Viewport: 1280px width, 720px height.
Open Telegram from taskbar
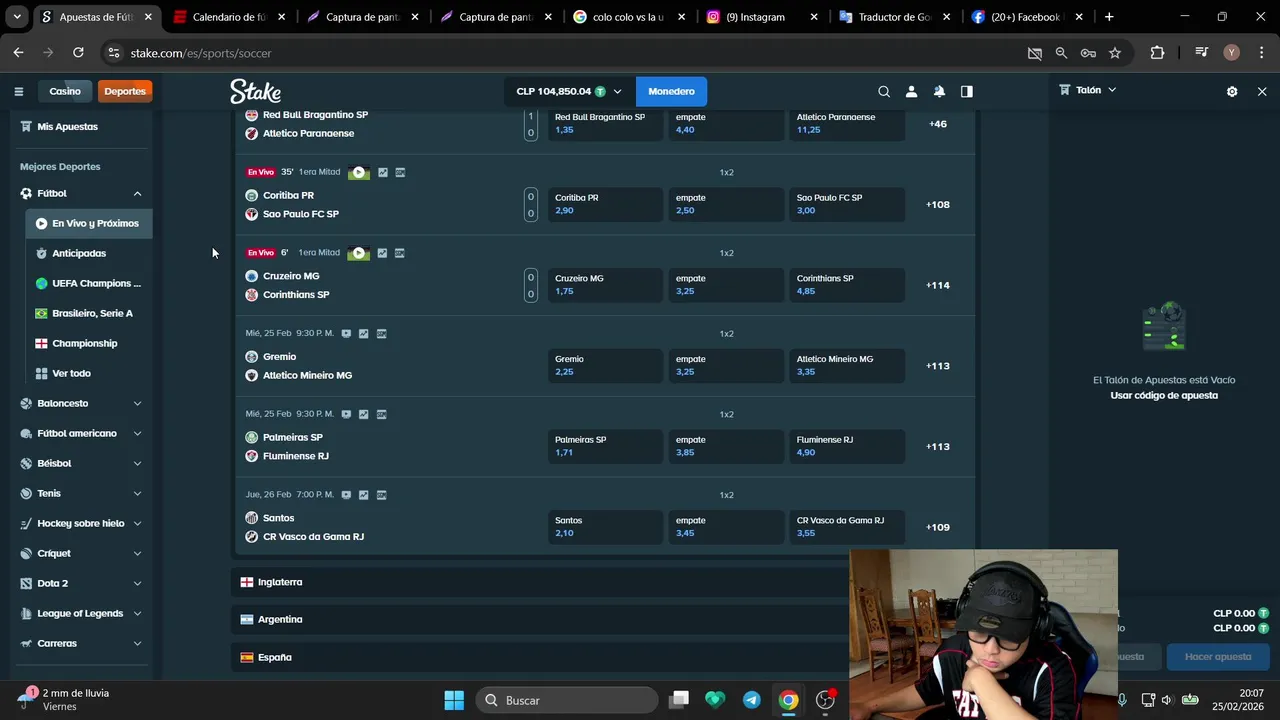[x=751, y=700]
